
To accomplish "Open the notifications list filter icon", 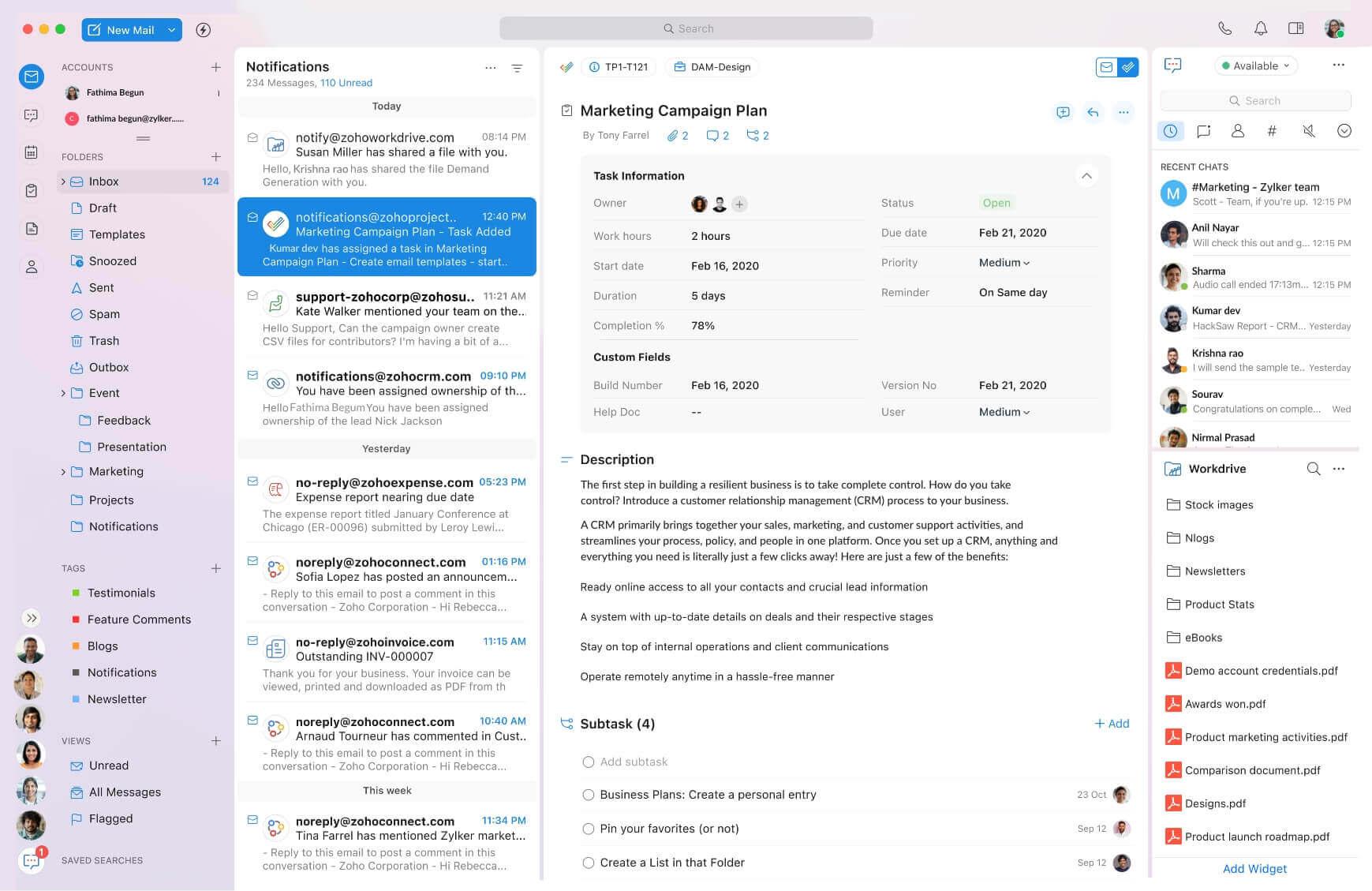I will (x=517, y=68).
